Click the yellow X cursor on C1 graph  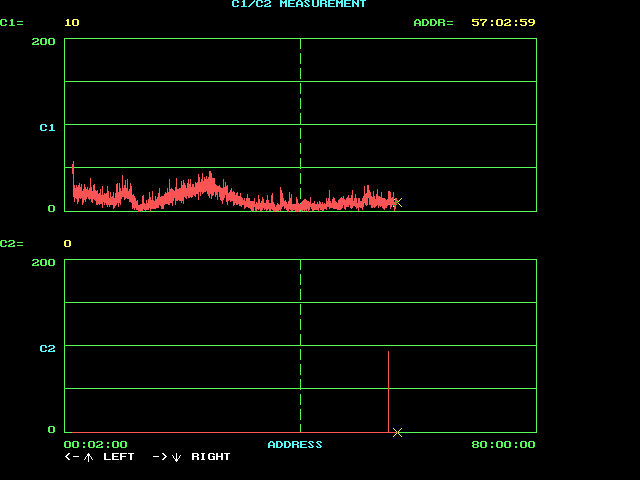coord(398,202)
